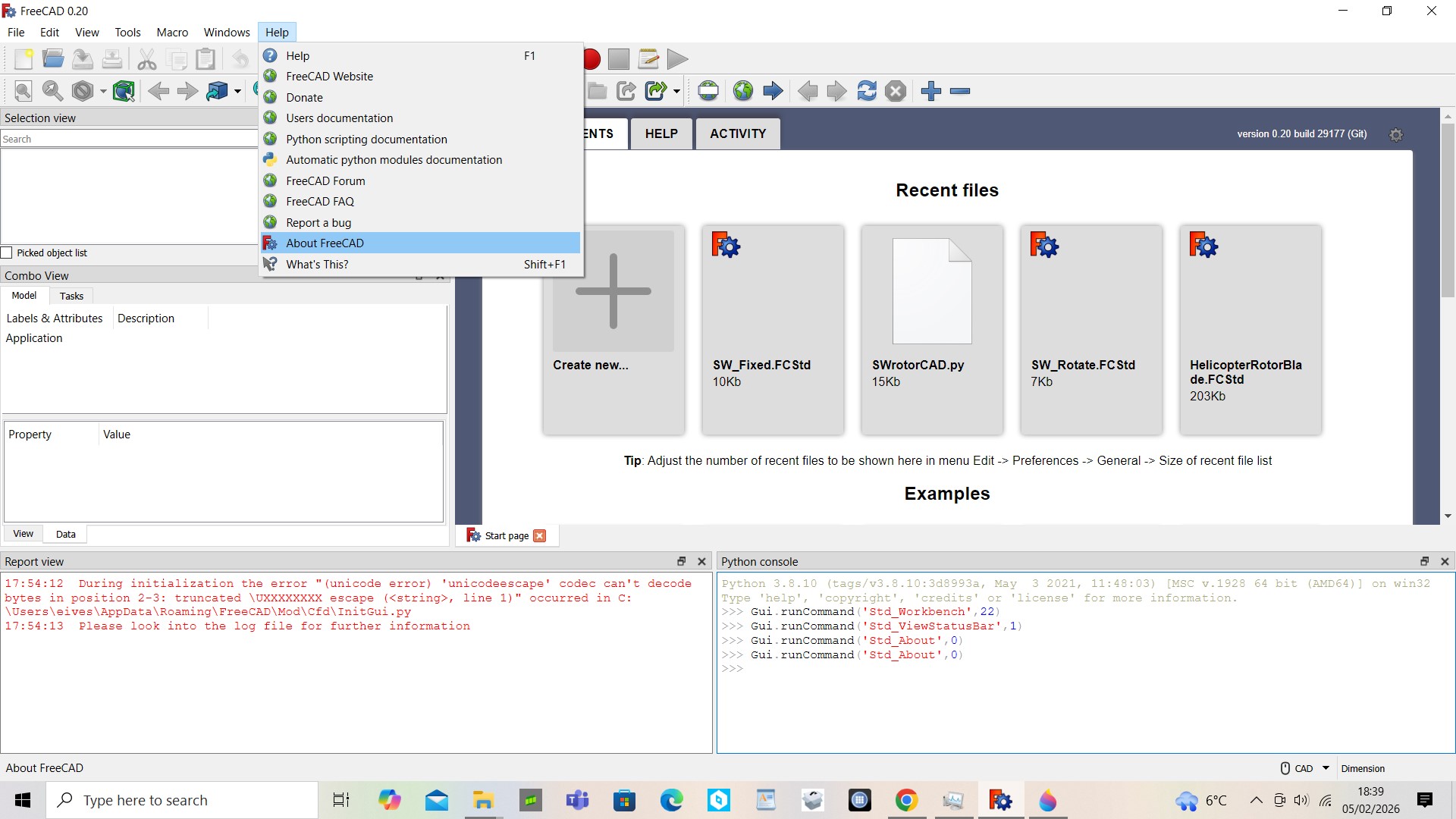Select About FreeCAD from Help menu

click(x=325, y=243)
